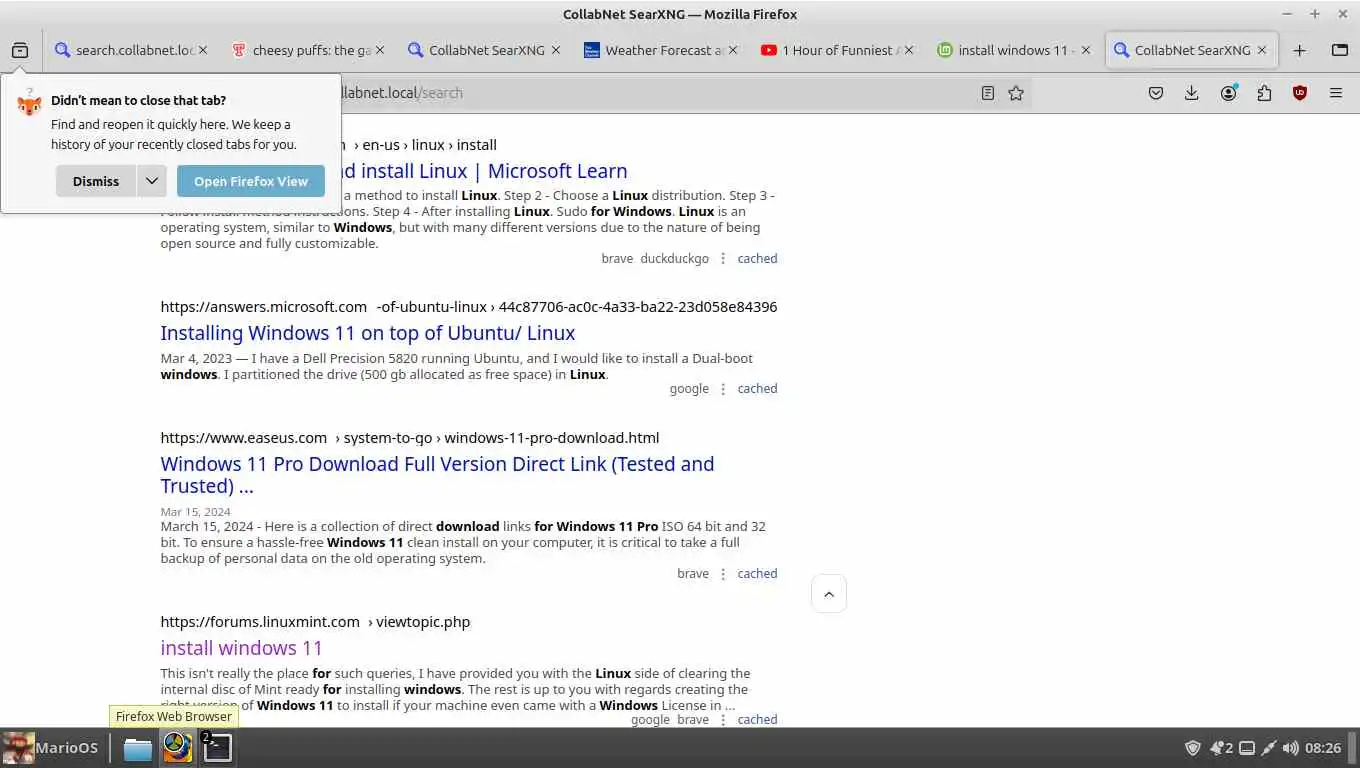The width and height of the screenshot is (1360, 768).
Task: List all tabs button in tab bar
Action: 1340,50
